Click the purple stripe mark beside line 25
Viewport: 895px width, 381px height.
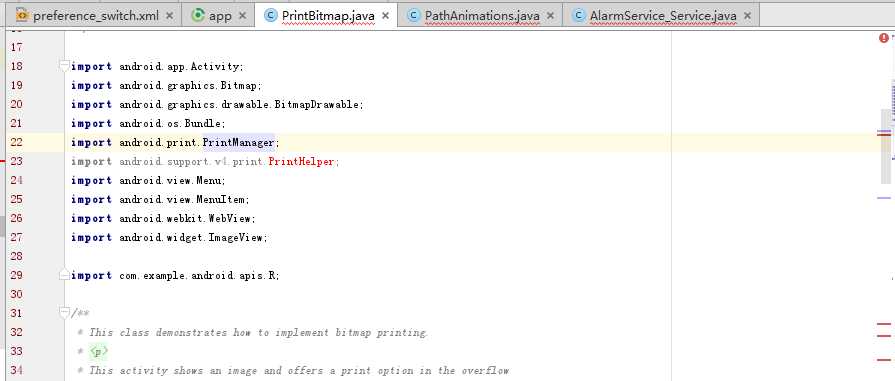coord(884,198)
